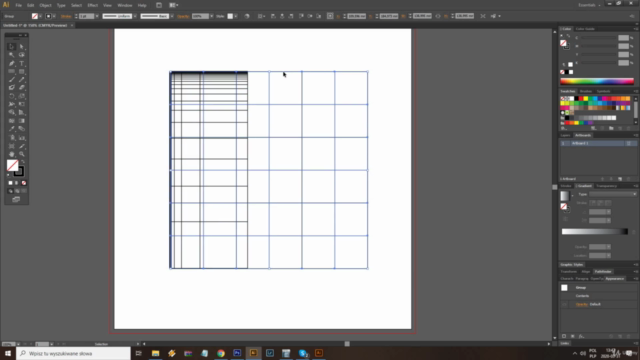The image size is (640, 360).
Task: Select the Slice tool
Action: pos(22,146)
